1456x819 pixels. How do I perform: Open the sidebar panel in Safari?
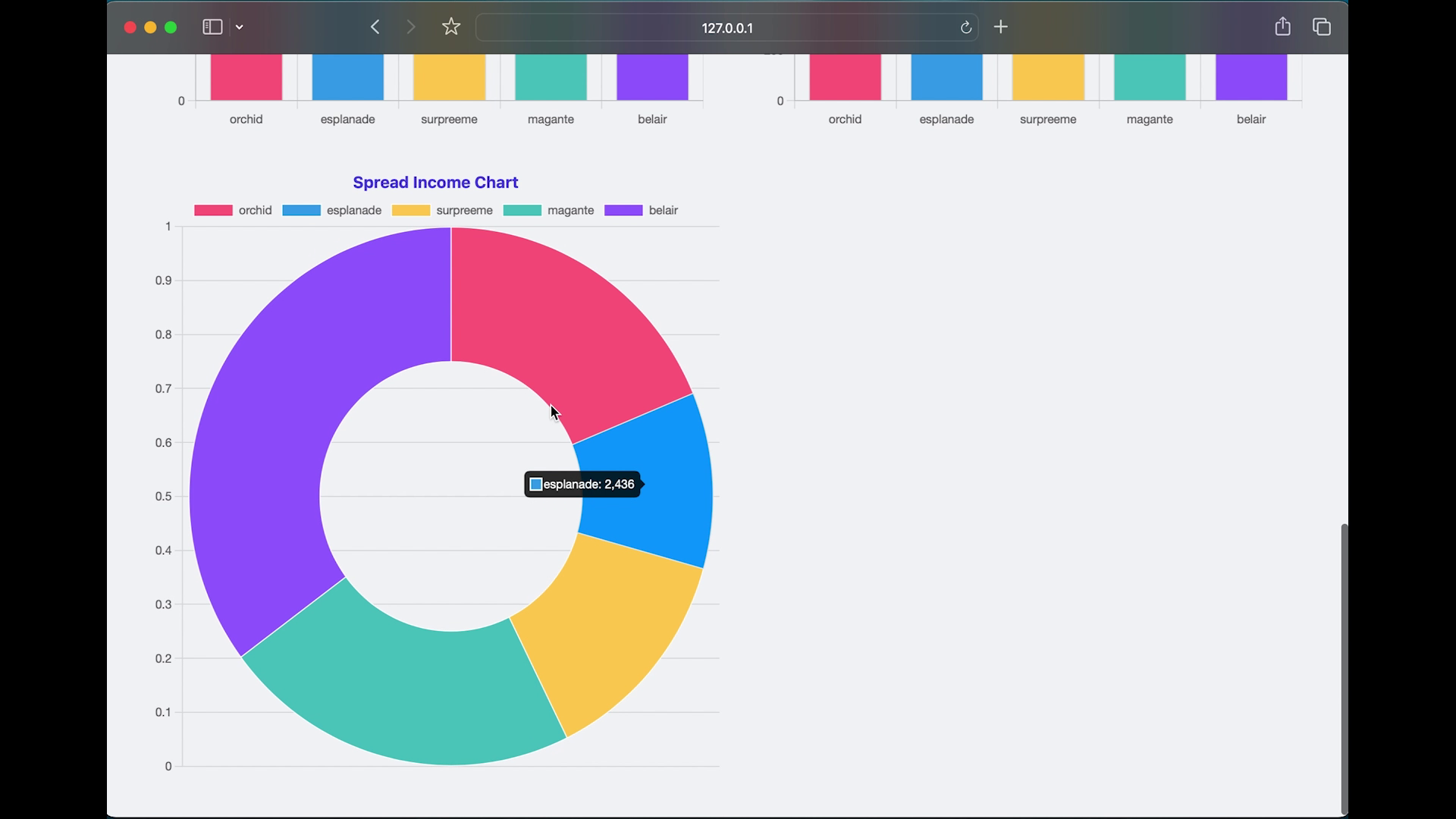click(x=212, y=27)
